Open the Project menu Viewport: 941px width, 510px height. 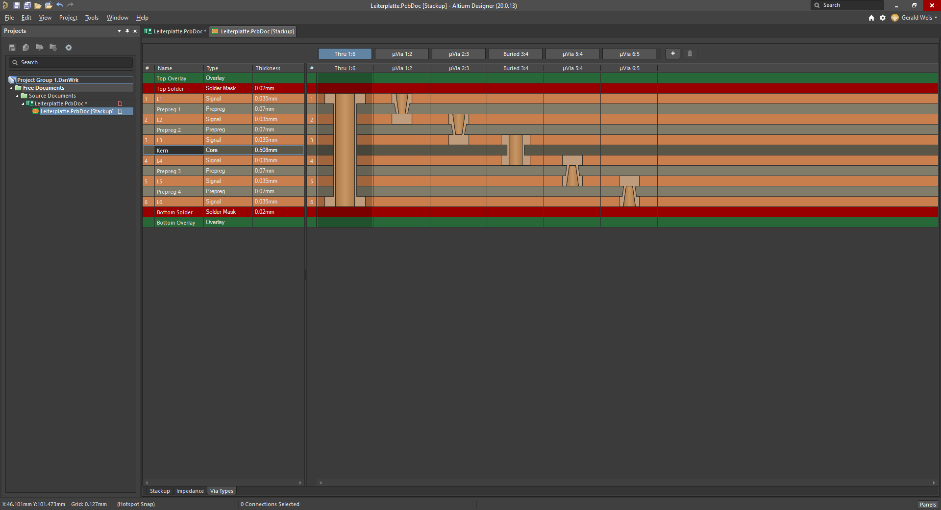[x=68, y=18]
